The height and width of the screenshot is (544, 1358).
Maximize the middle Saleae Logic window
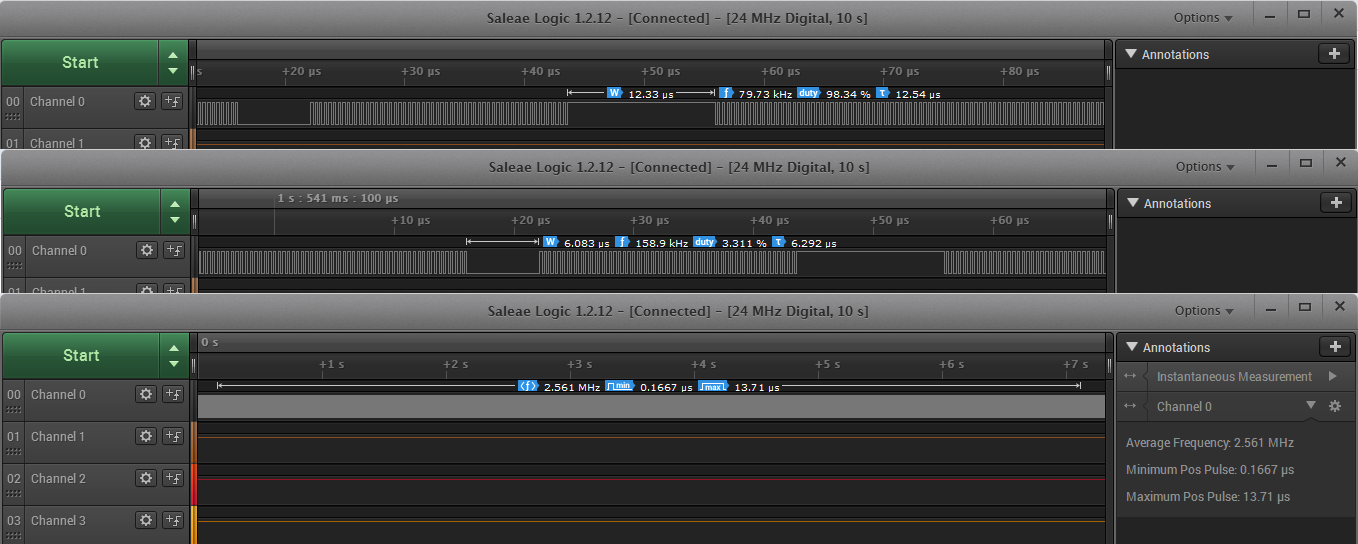click(1305, 163)
